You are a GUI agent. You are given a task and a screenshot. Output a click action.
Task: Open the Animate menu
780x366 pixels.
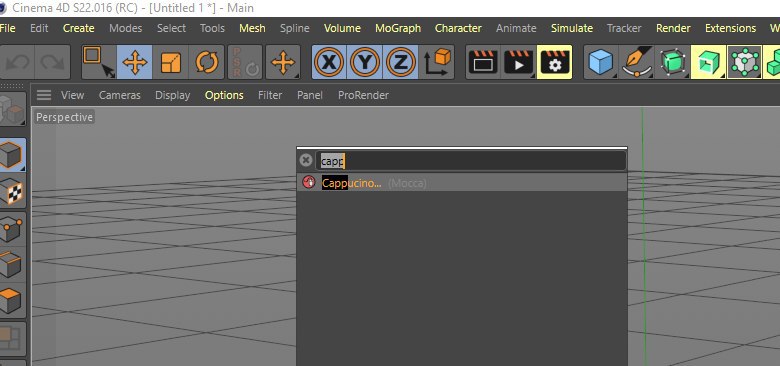[x=516, y=28]
